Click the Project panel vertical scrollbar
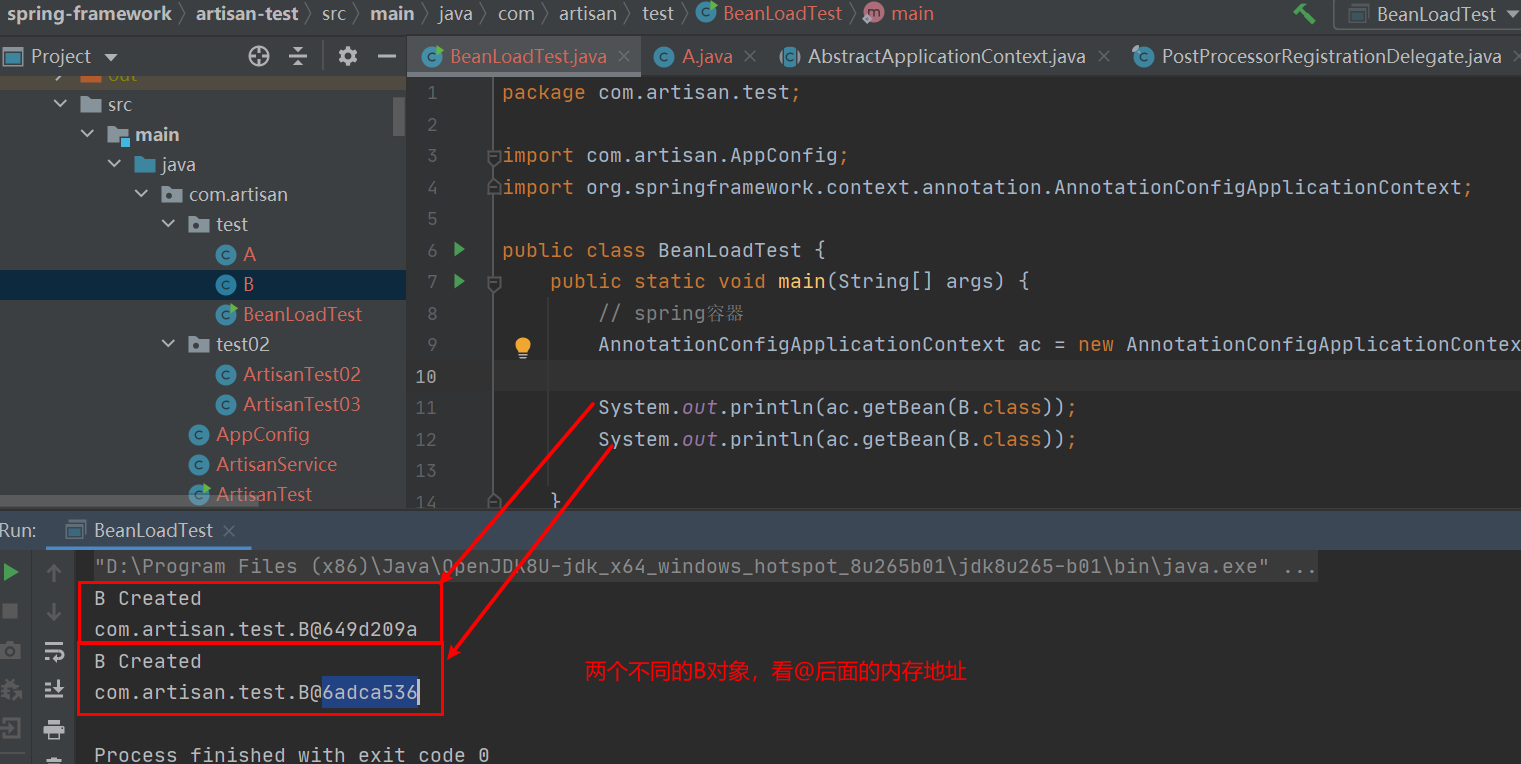 coord(399,116)
